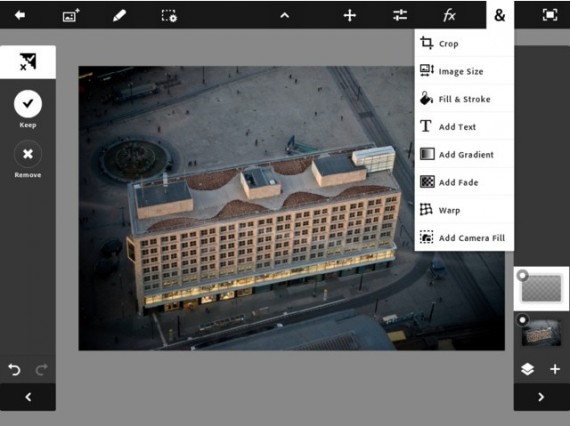Select the pencil edit tool

pyautogui.click(x=119, y=16)
